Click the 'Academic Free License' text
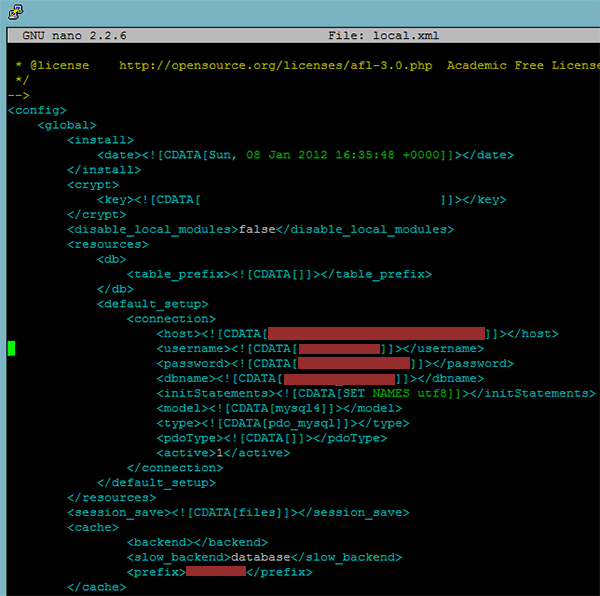Image resolution: width=600 pixels, height=596 pixels. point(523,65)
